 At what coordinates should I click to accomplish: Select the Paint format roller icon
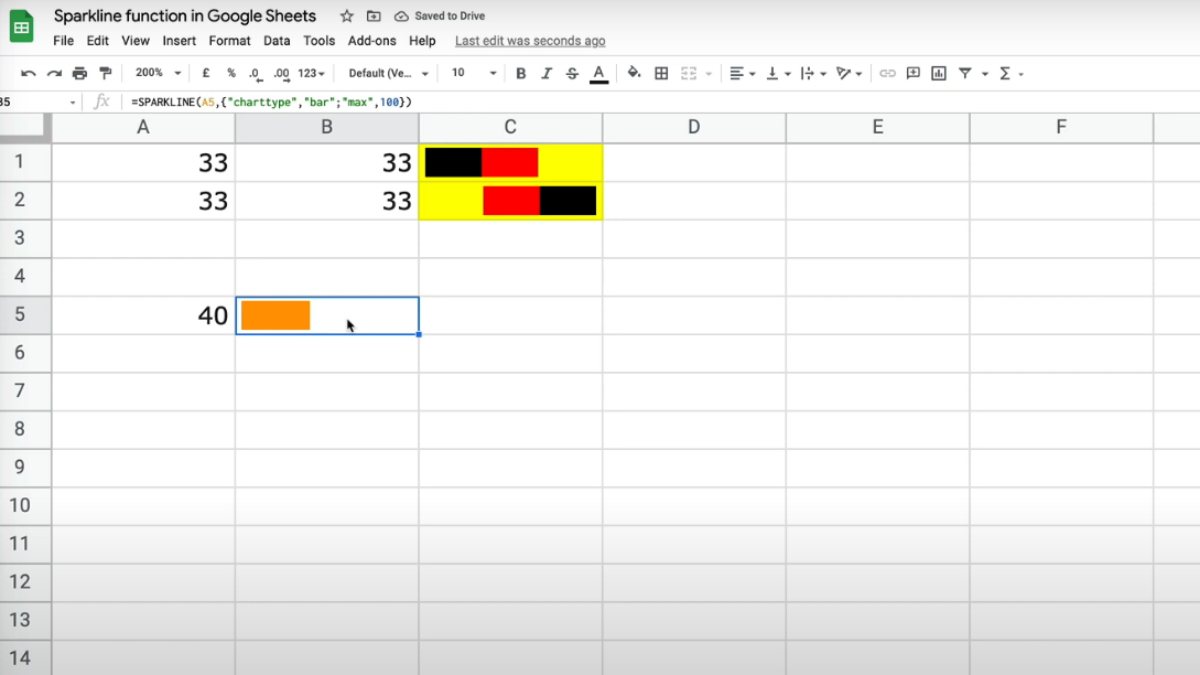click(106, 73)
